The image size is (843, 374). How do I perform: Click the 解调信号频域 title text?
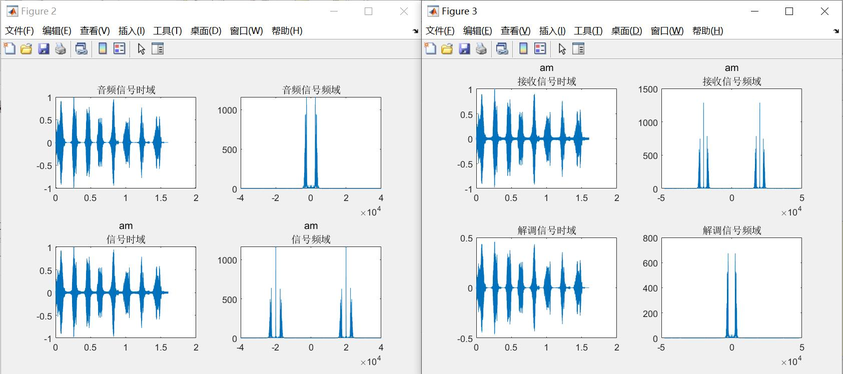tap(732, 231)
